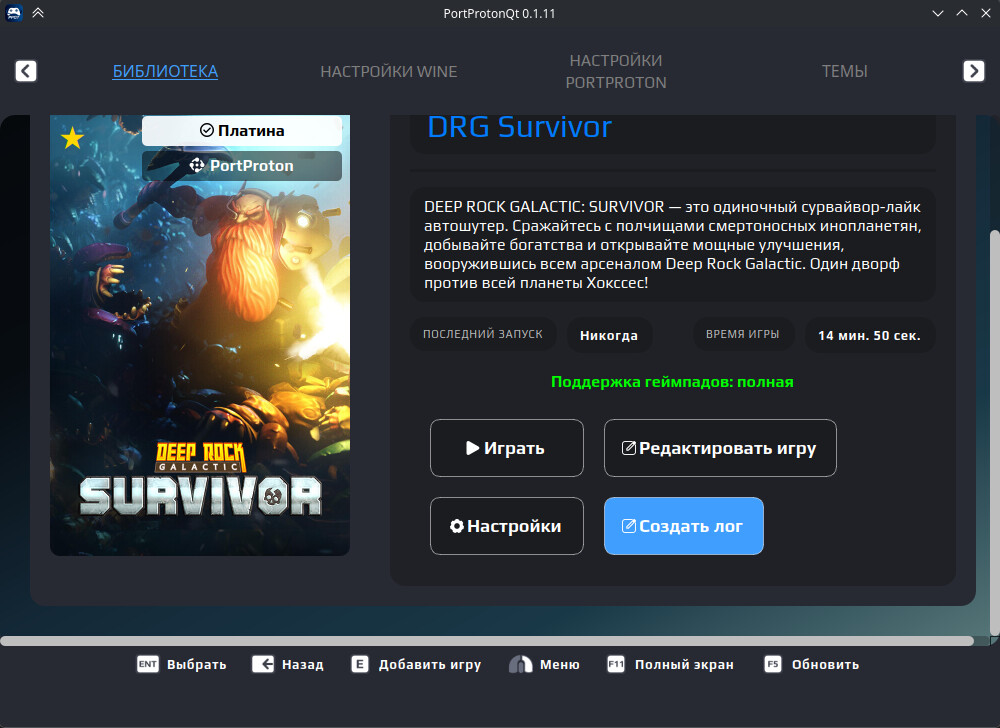
Task: Switch to the Настройки Wine tab
Action: (x=388, y=72)
